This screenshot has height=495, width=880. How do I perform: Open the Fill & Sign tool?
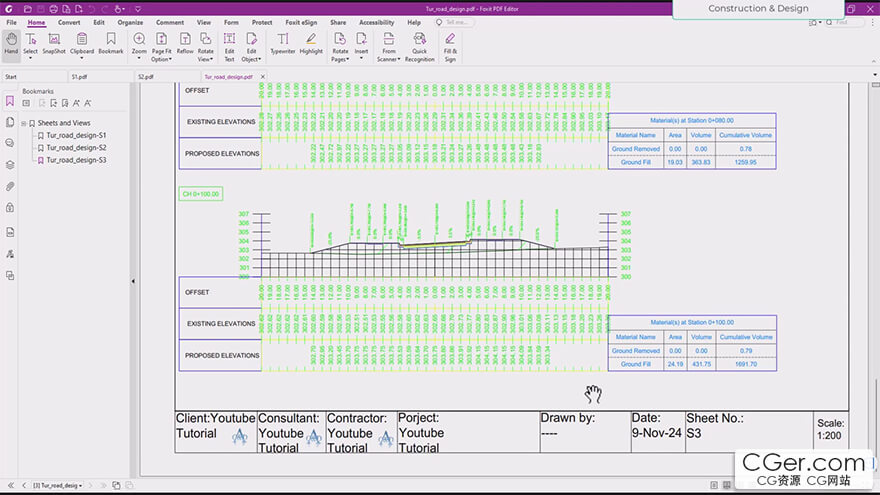coord(450,43)
